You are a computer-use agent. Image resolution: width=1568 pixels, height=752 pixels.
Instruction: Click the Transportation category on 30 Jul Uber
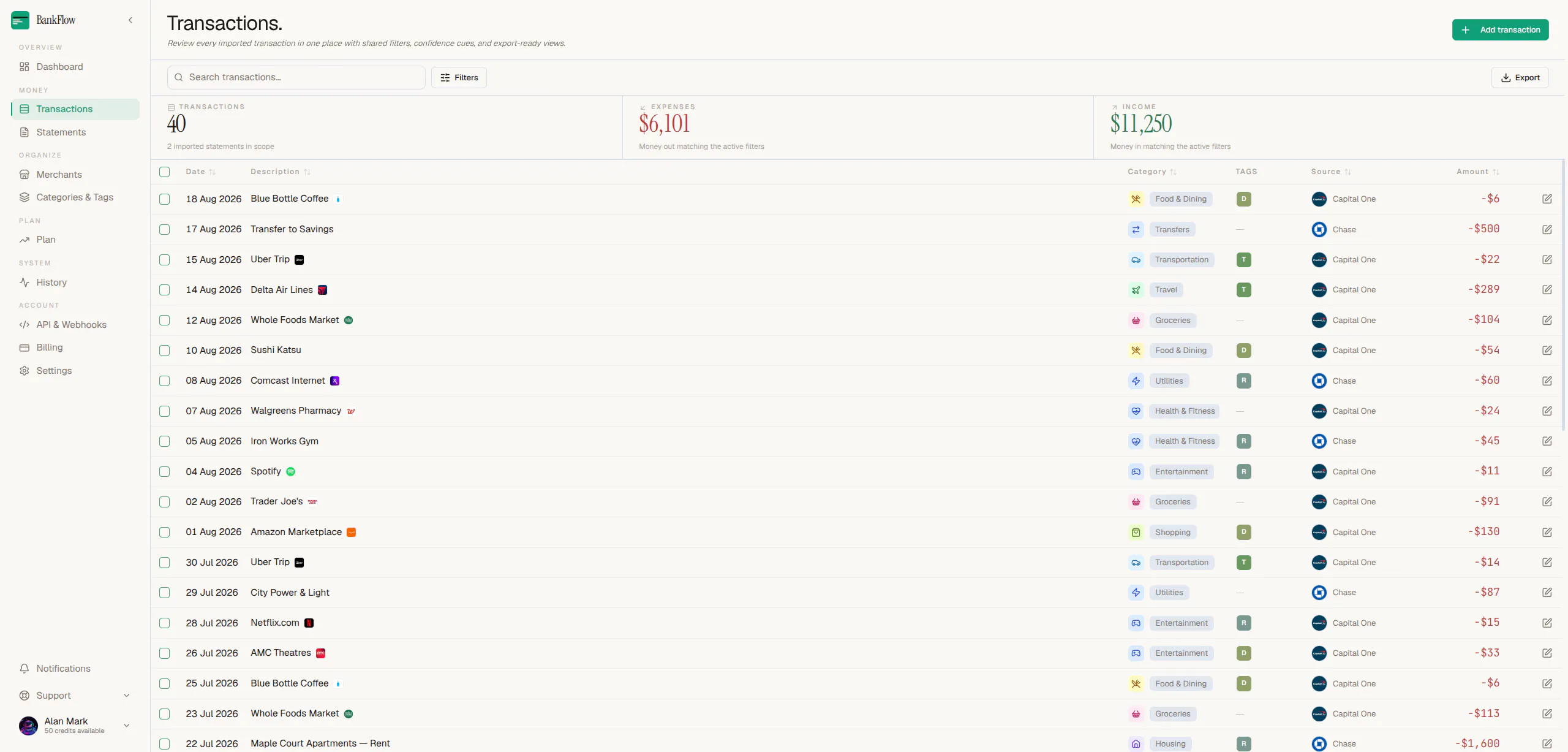pyautogui.click(x=1182, y=563)
